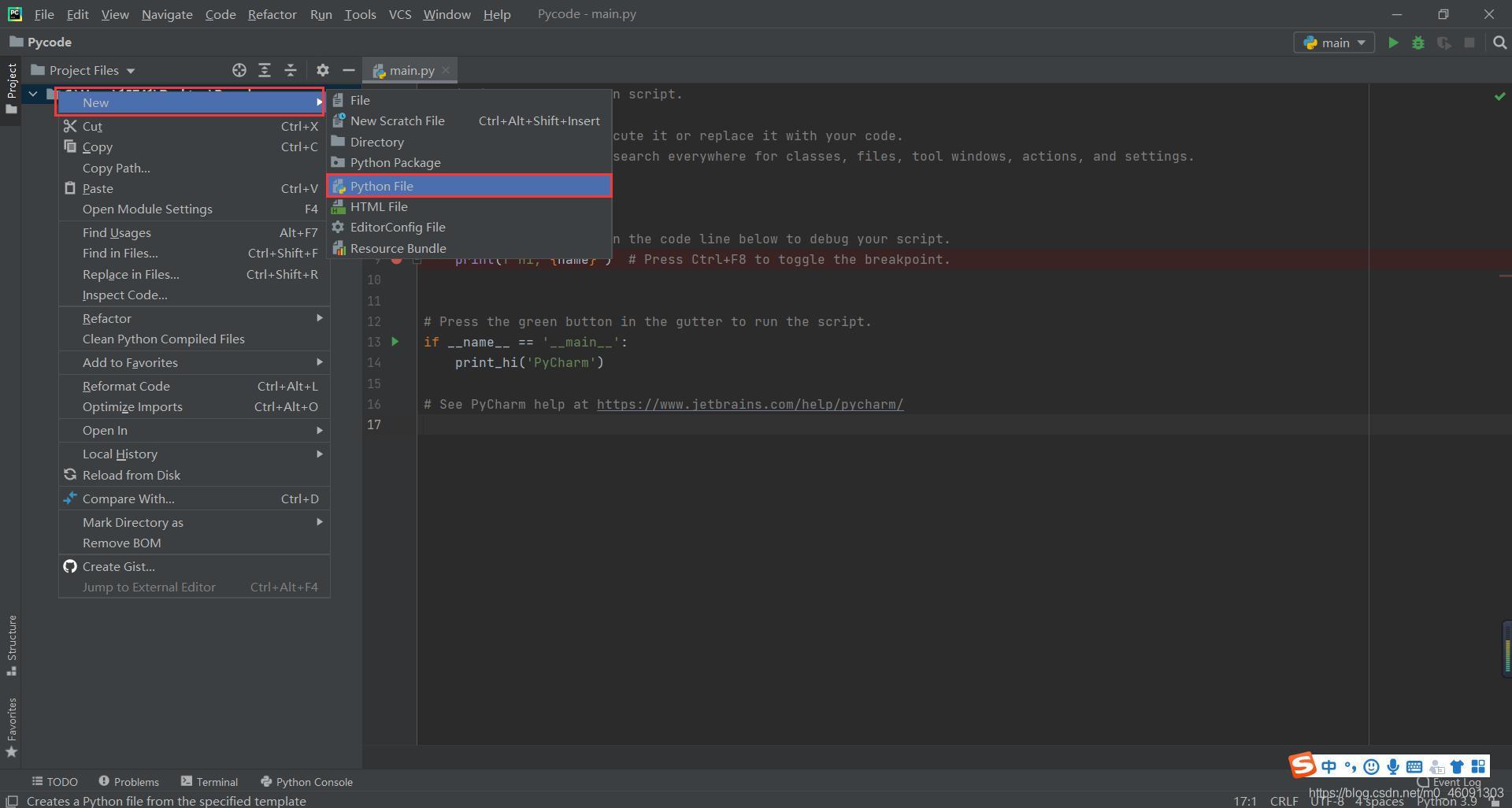
Task: Collapse all in Project panel
Action: 290,70
